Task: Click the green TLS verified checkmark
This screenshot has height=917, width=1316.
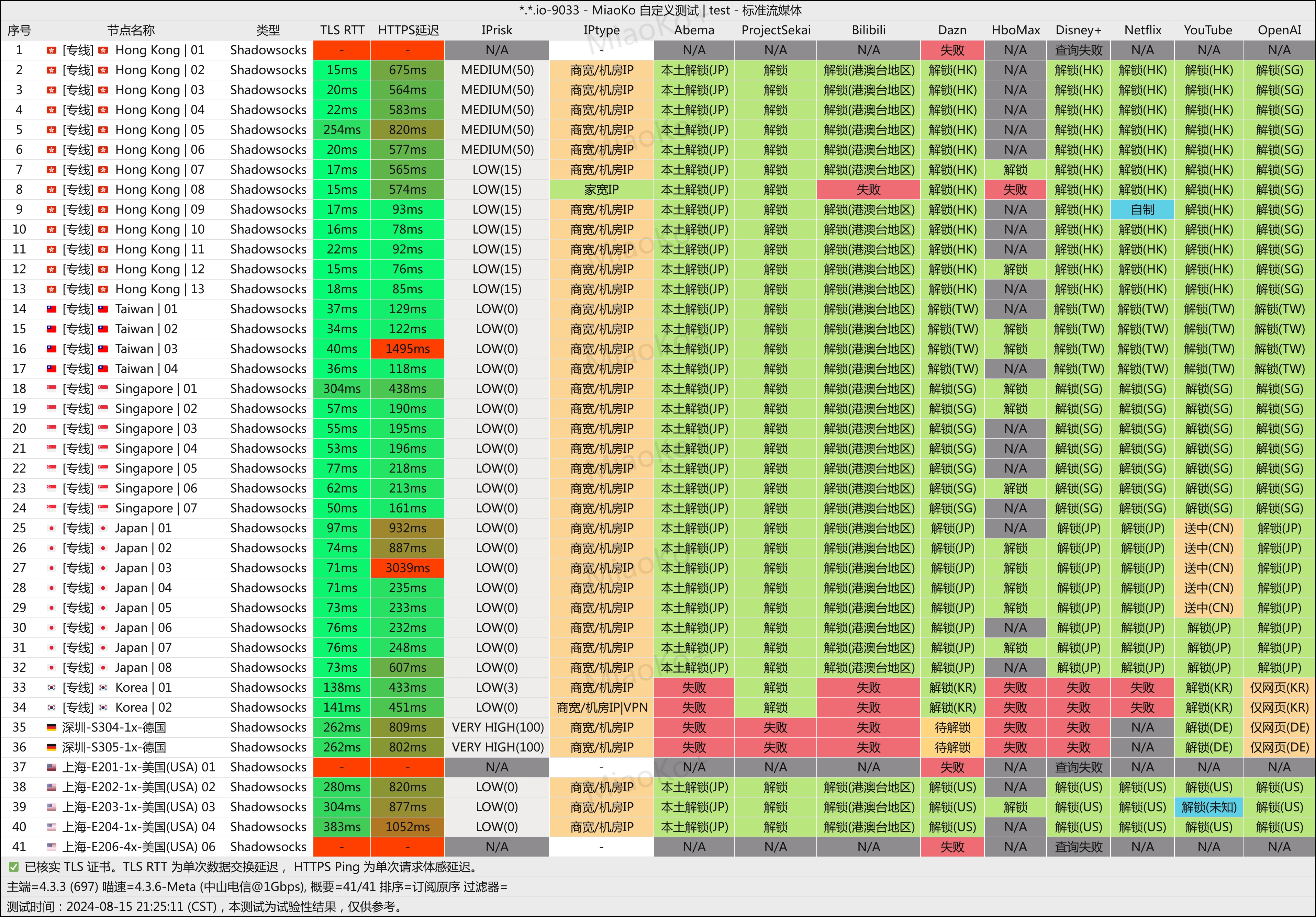Action: click(x=14, y=867)
